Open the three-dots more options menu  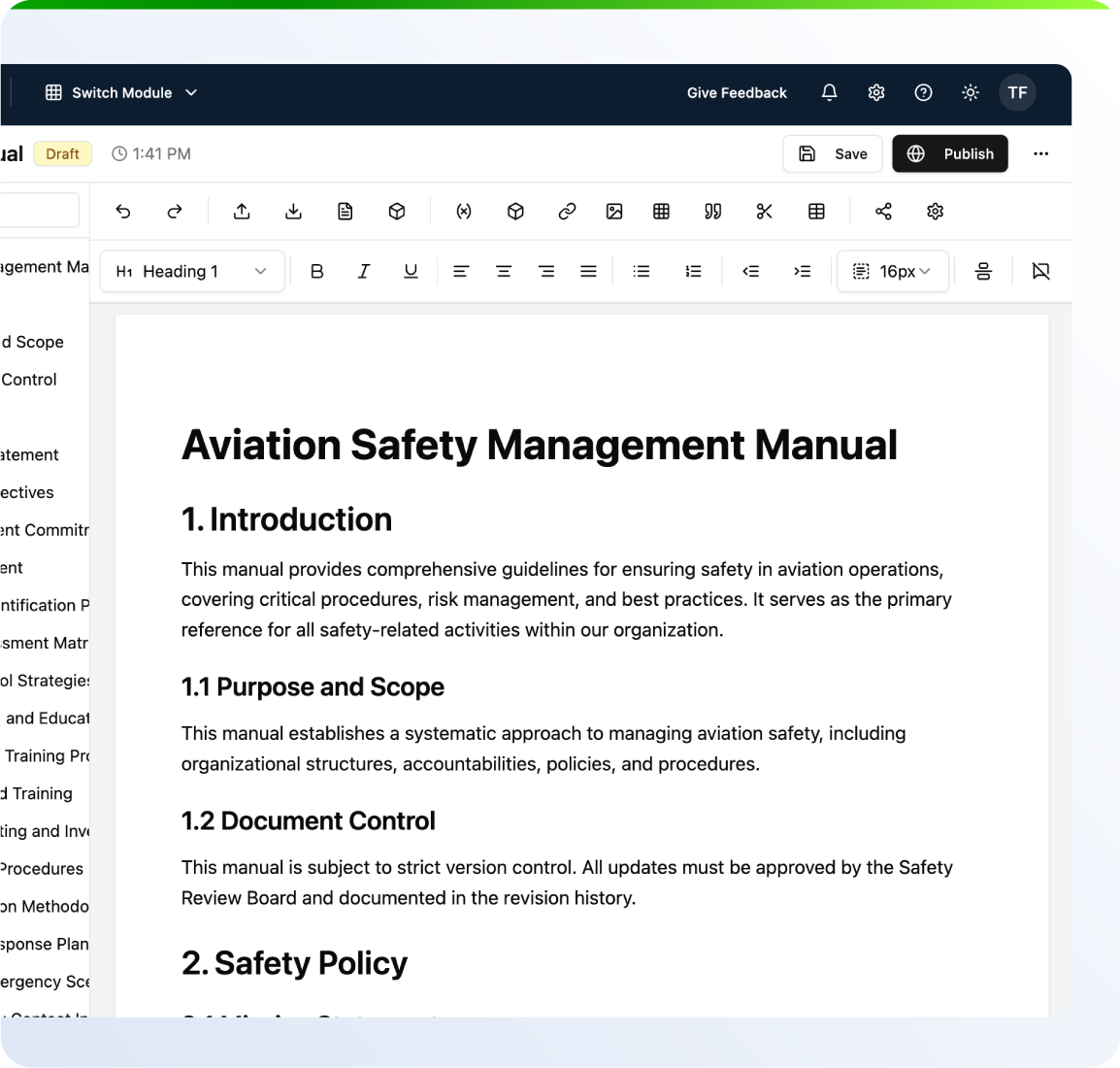coord(1040,153)
